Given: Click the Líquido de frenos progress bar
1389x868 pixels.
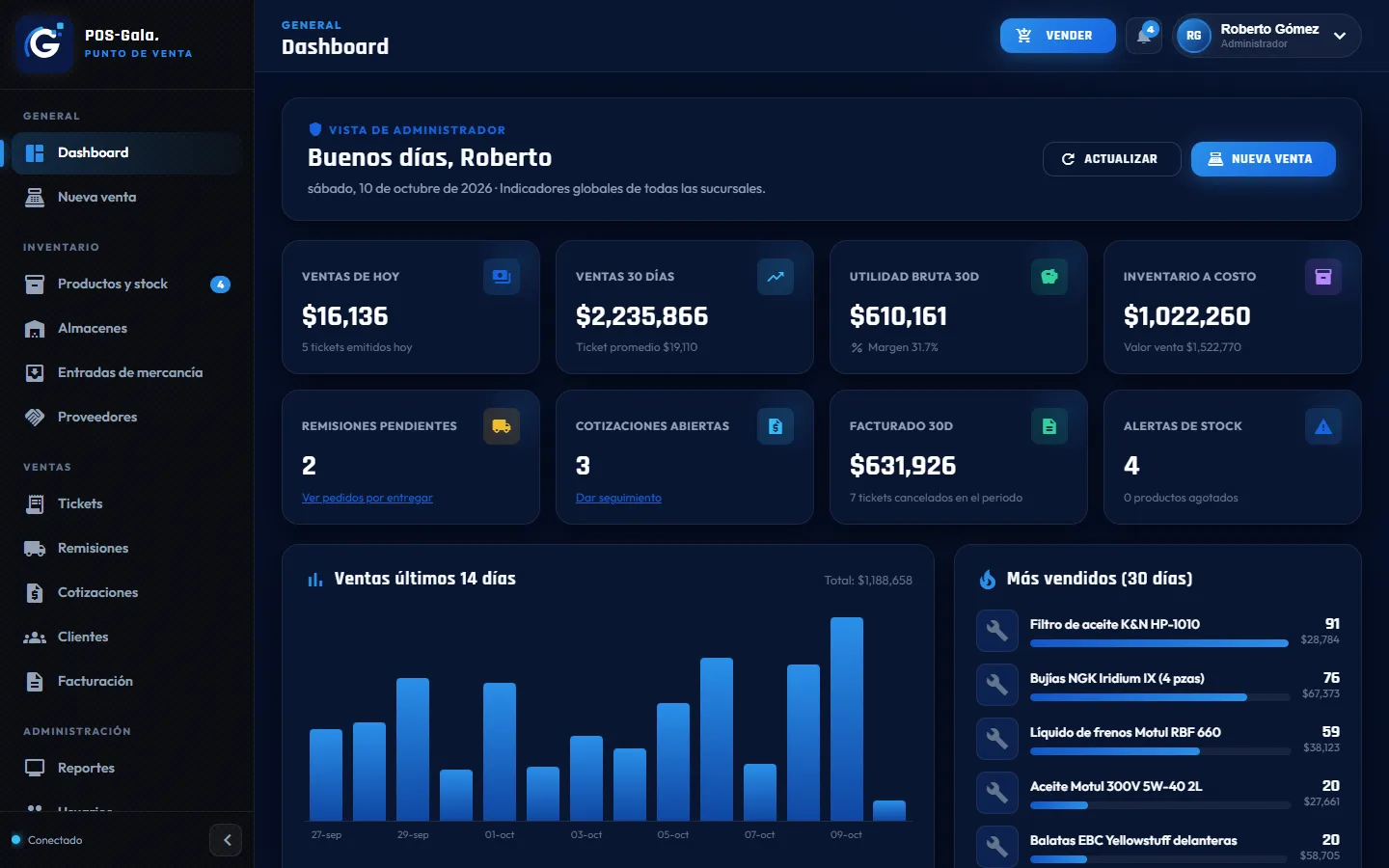Looking at the screenshot, I should pyautogui.click(x=1159, y=751).
